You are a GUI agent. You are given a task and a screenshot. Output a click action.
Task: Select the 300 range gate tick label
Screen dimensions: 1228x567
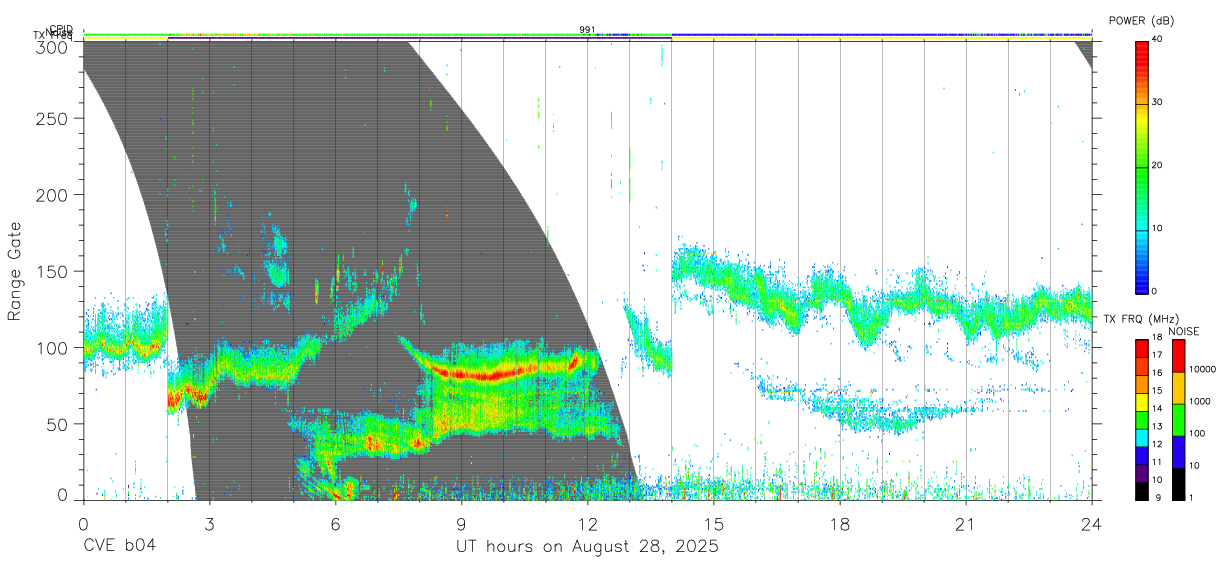[x=50, y=46]
